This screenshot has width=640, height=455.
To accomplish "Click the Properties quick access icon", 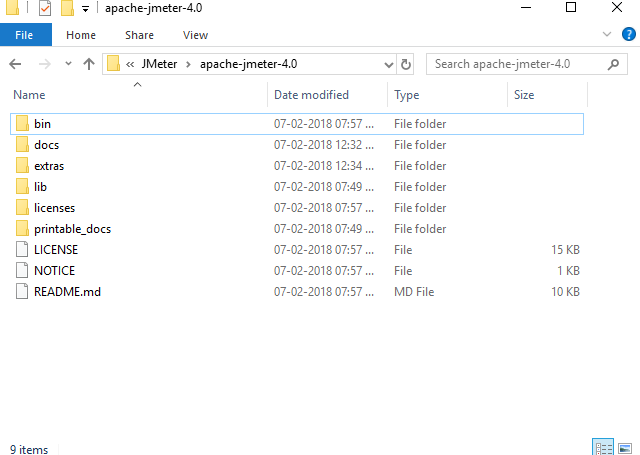I will pos(45,8).
